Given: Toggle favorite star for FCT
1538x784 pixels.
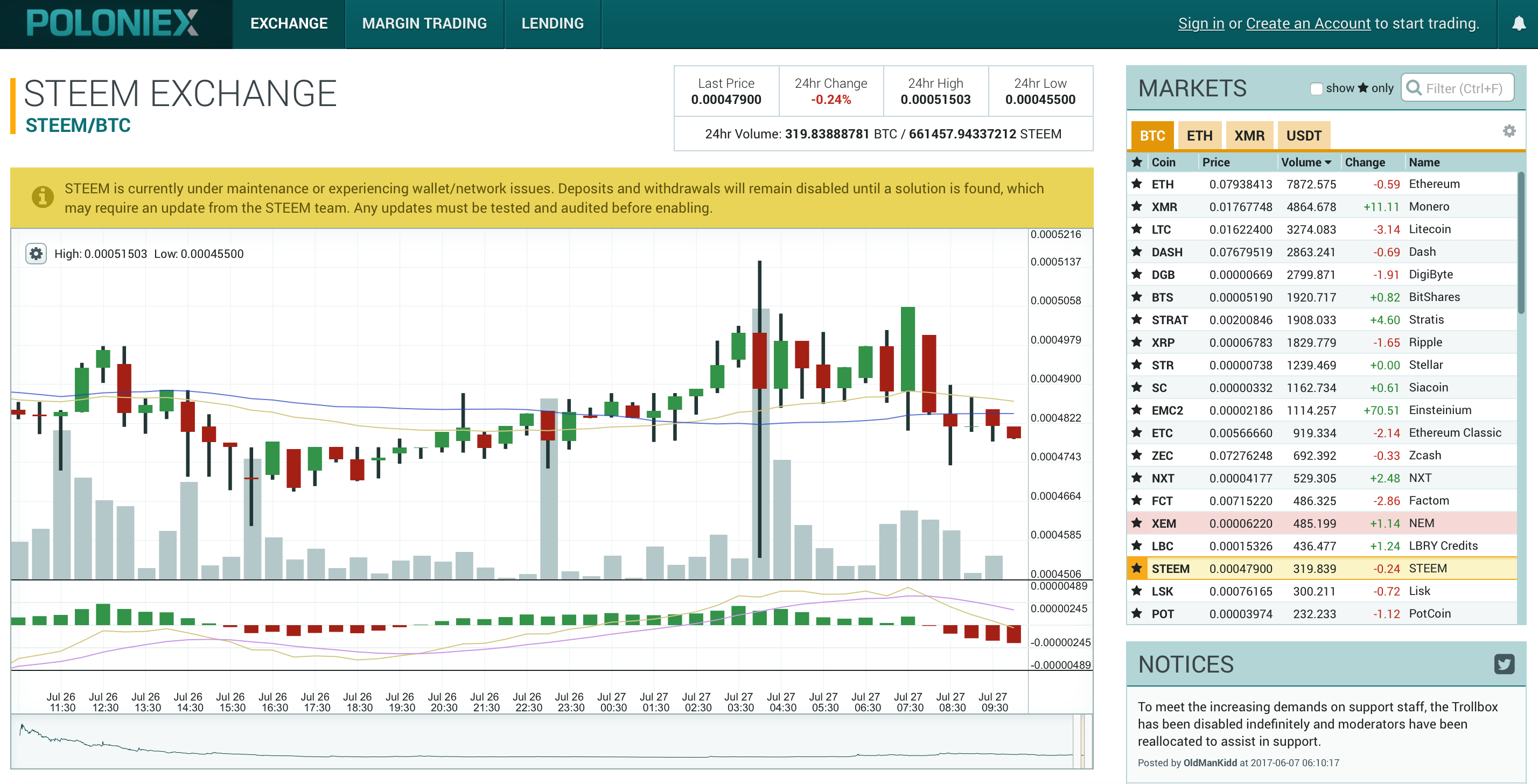Looking at the screenshot, I should click(x=1137, y=501).
